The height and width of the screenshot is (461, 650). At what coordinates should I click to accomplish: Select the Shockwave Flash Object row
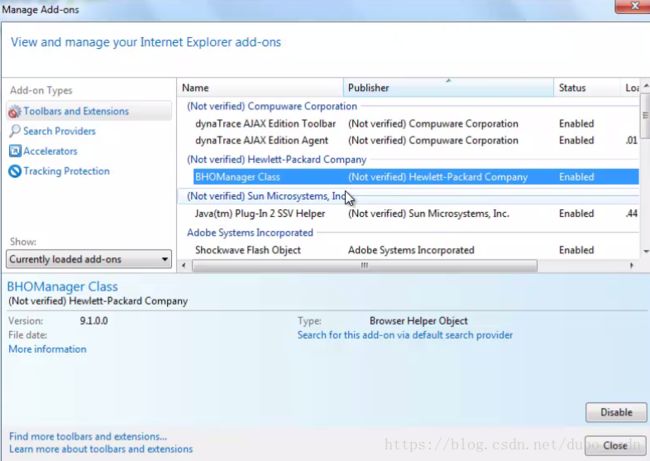[x=416, y=250]
